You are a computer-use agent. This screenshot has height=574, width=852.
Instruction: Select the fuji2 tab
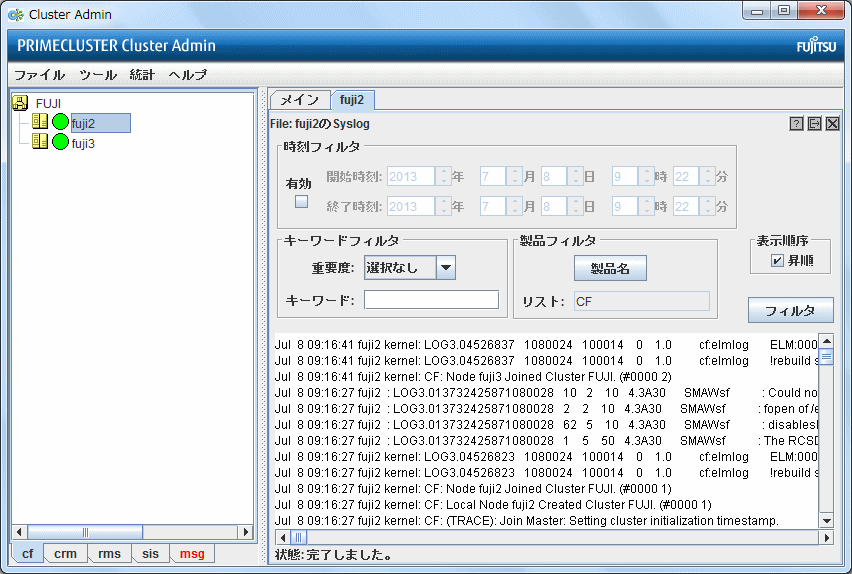click(352, 100)
